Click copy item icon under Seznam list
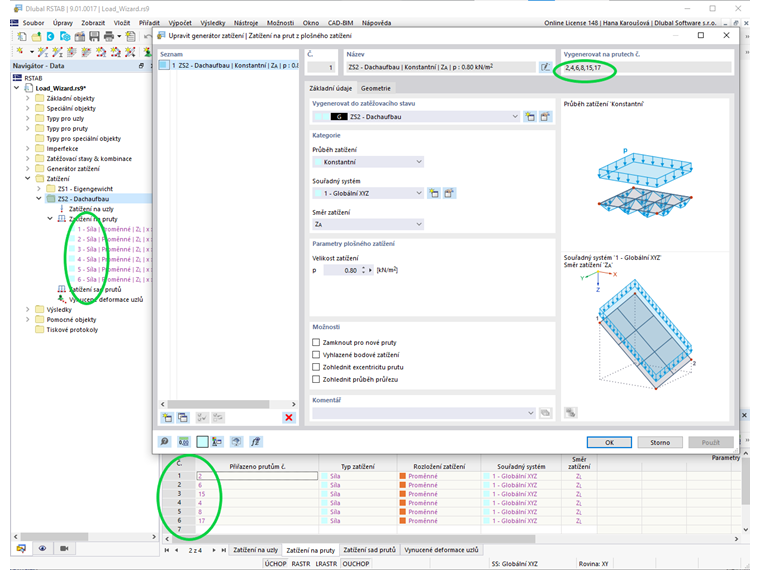The image size is (760, 570). tap(183, 417)
